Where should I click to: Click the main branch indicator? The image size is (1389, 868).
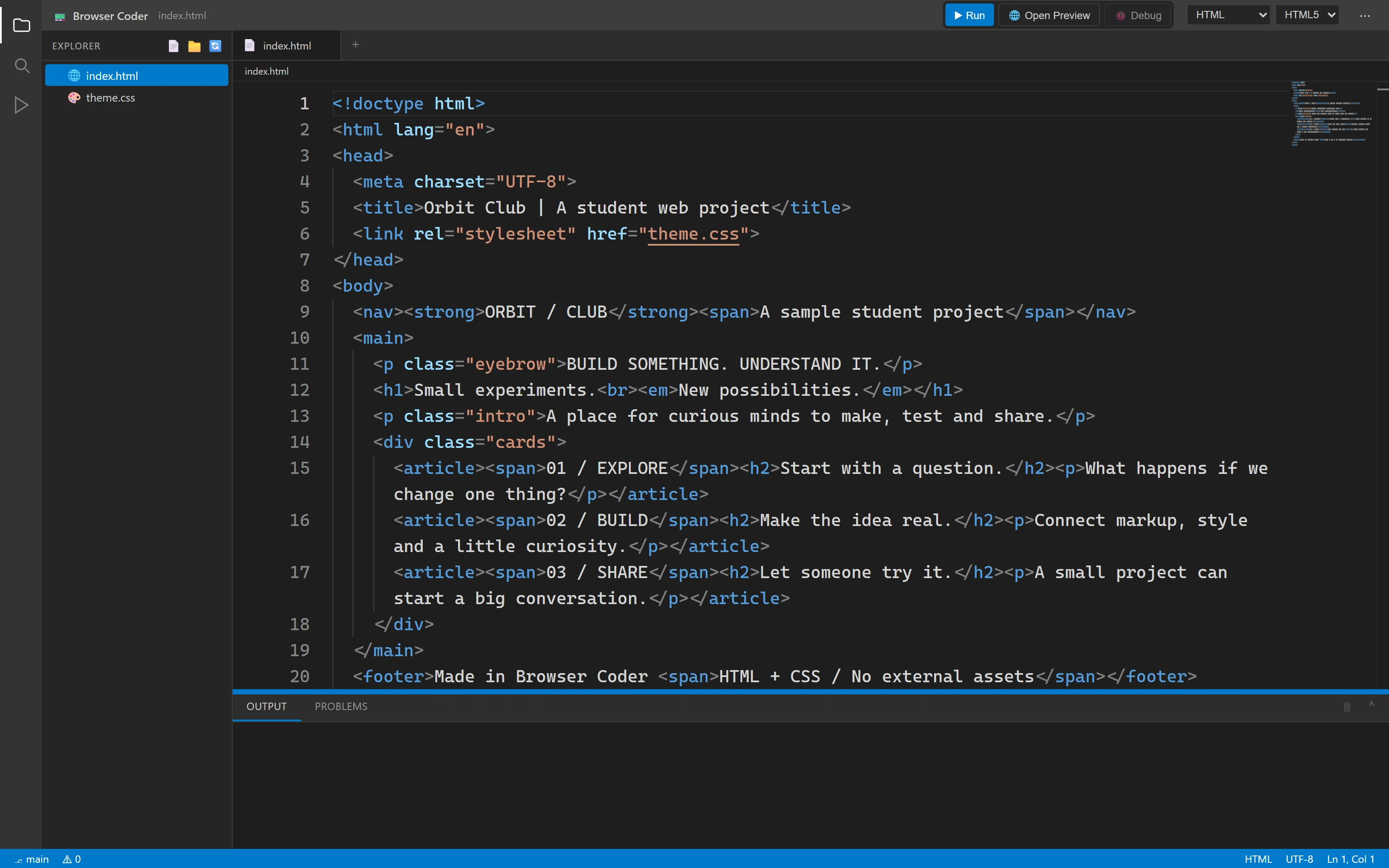[x=32, y=859]
